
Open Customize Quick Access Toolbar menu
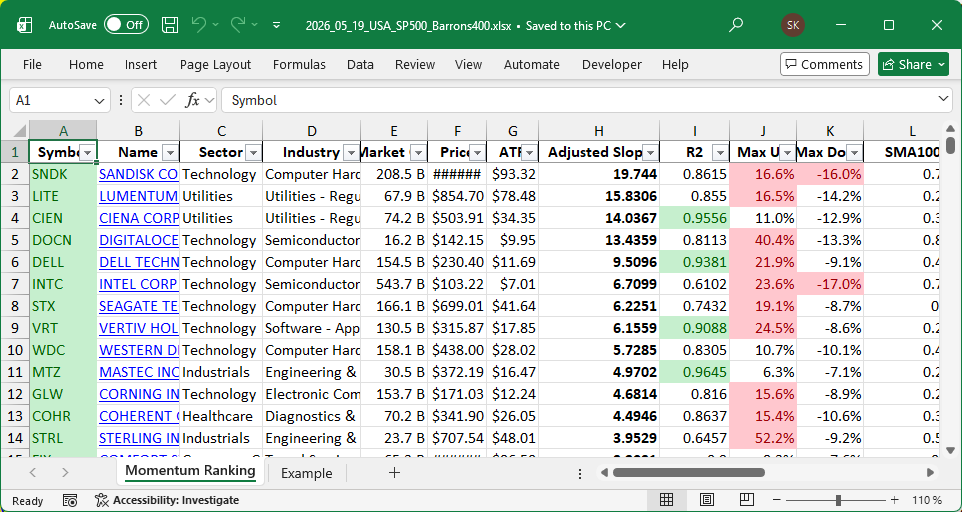[277, 25]
